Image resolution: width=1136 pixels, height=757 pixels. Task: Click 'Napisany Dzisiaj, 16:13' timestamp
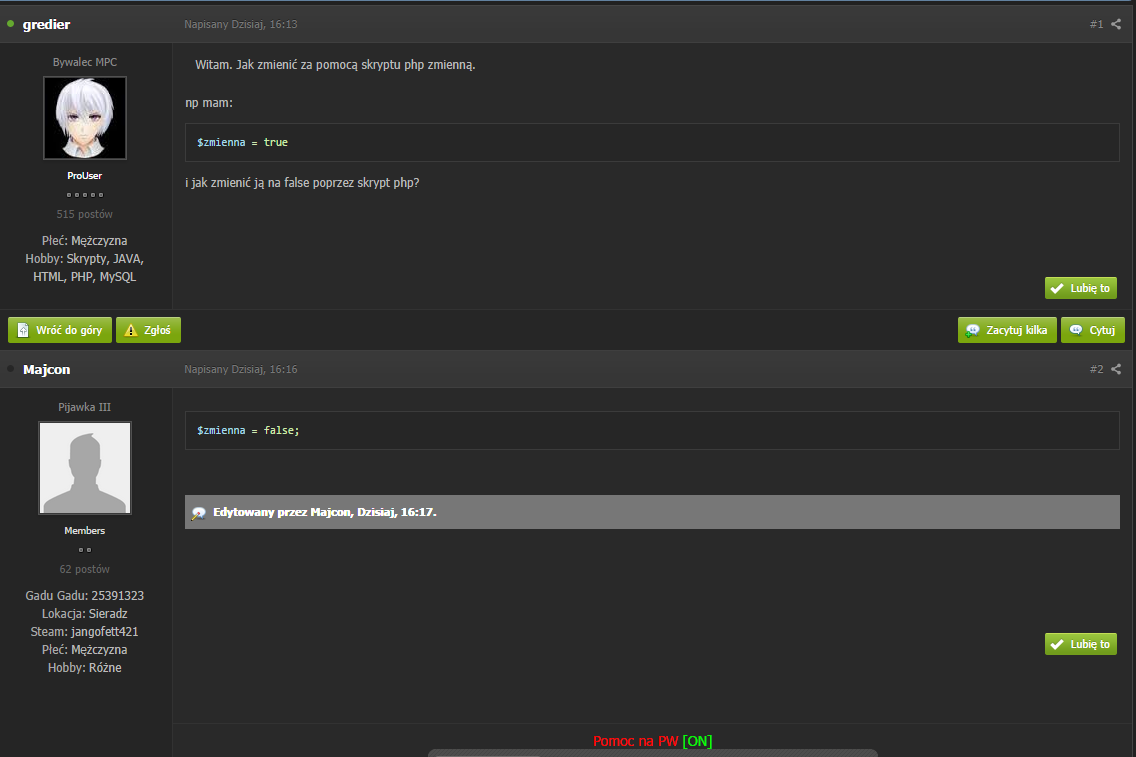pyautogui.click(x=241, y=24)
